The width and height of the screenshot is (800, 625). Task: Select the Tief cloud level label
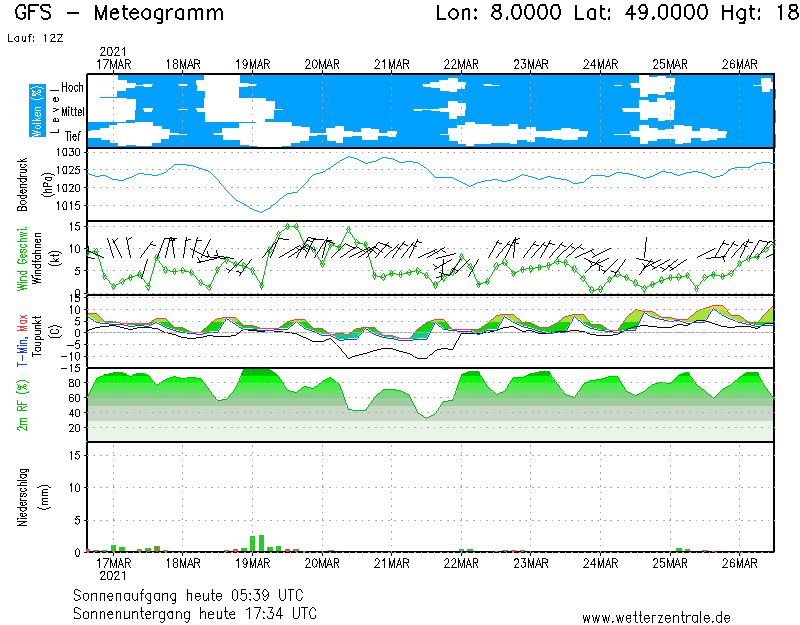[72, 134]
